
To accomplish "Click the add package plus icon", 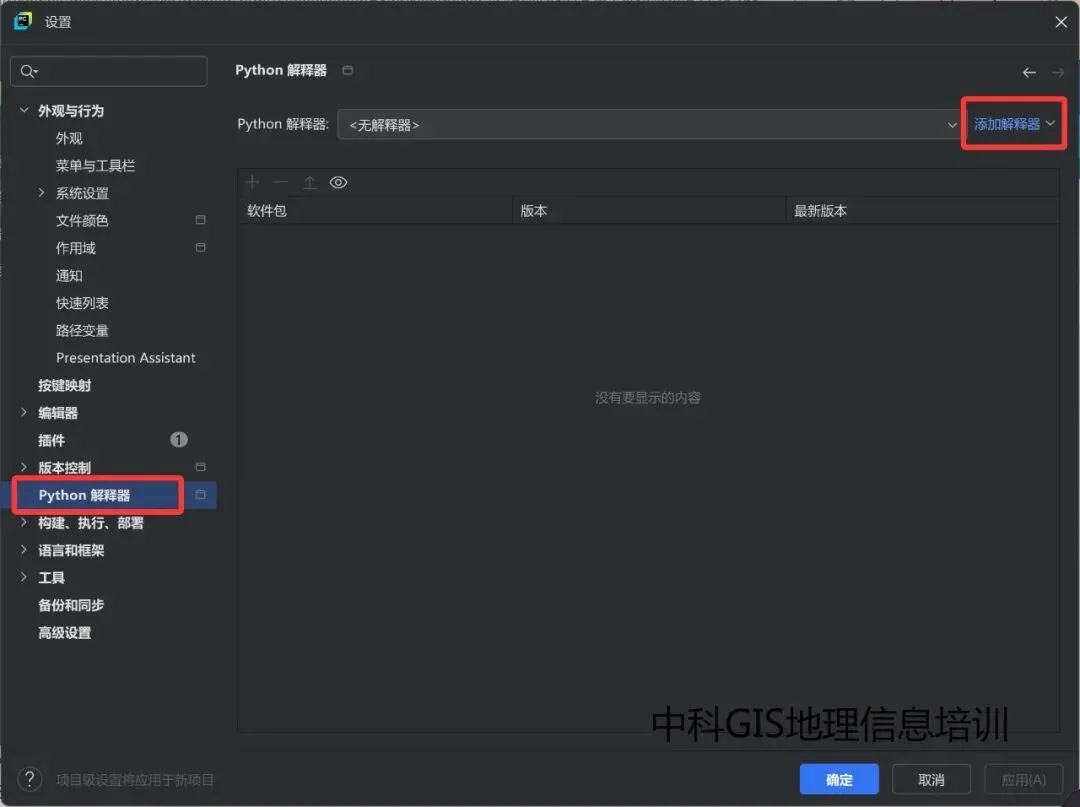I will 252,182.
